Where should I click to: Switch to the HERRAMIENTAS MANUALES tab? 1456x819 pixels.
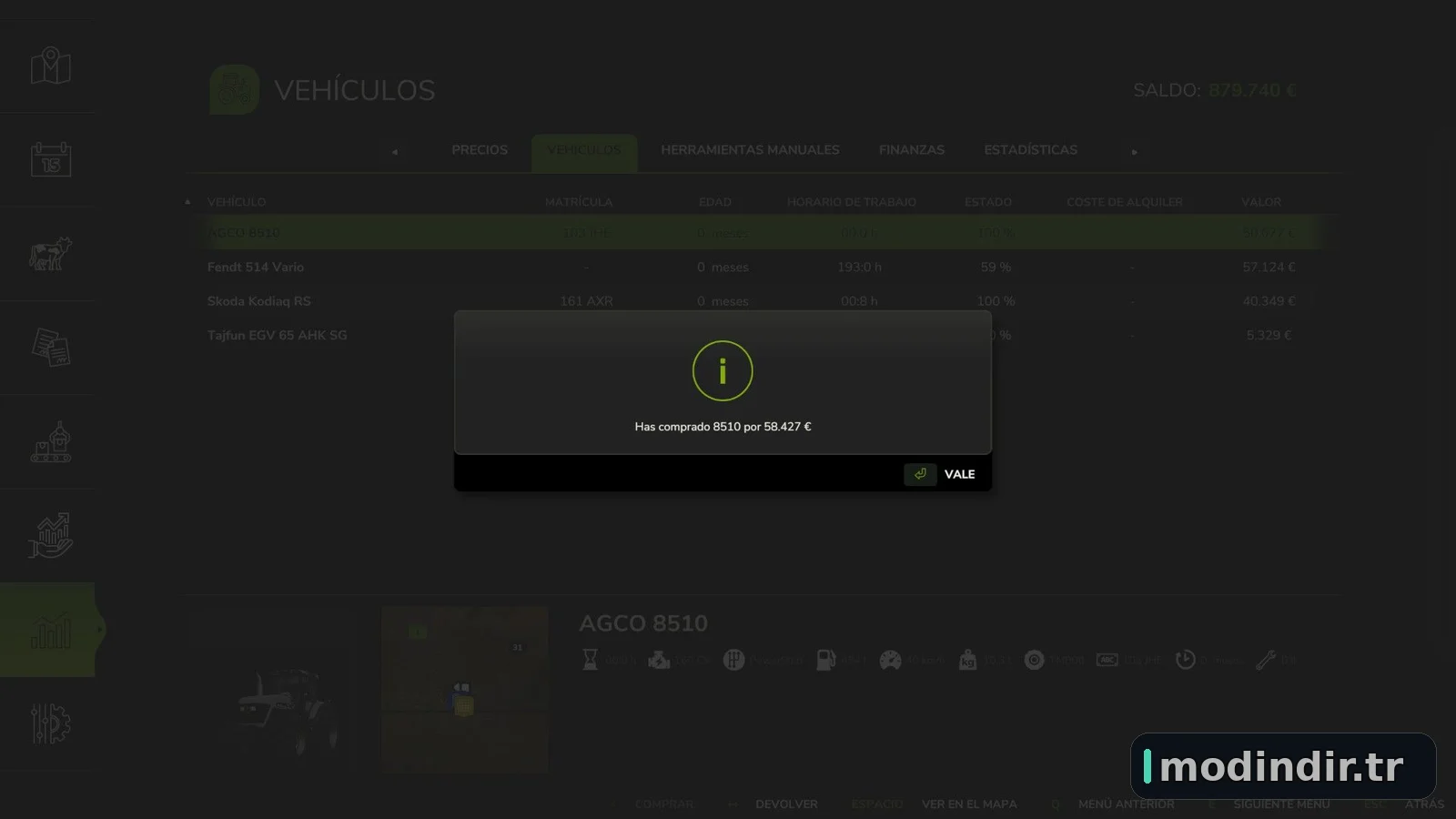[x=750, y=150]
